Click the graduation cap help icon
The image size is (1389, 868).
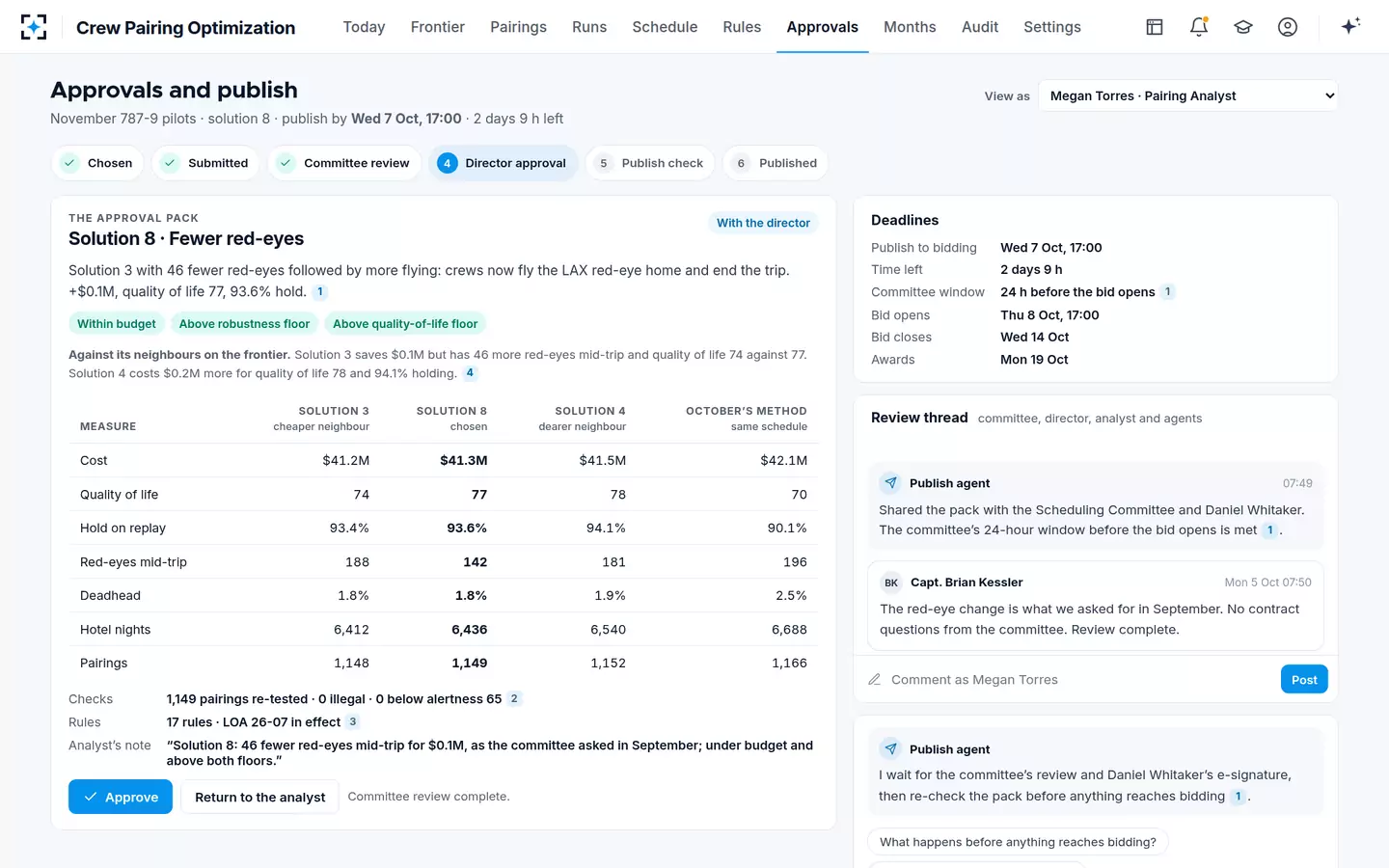tap(1243, 27)
